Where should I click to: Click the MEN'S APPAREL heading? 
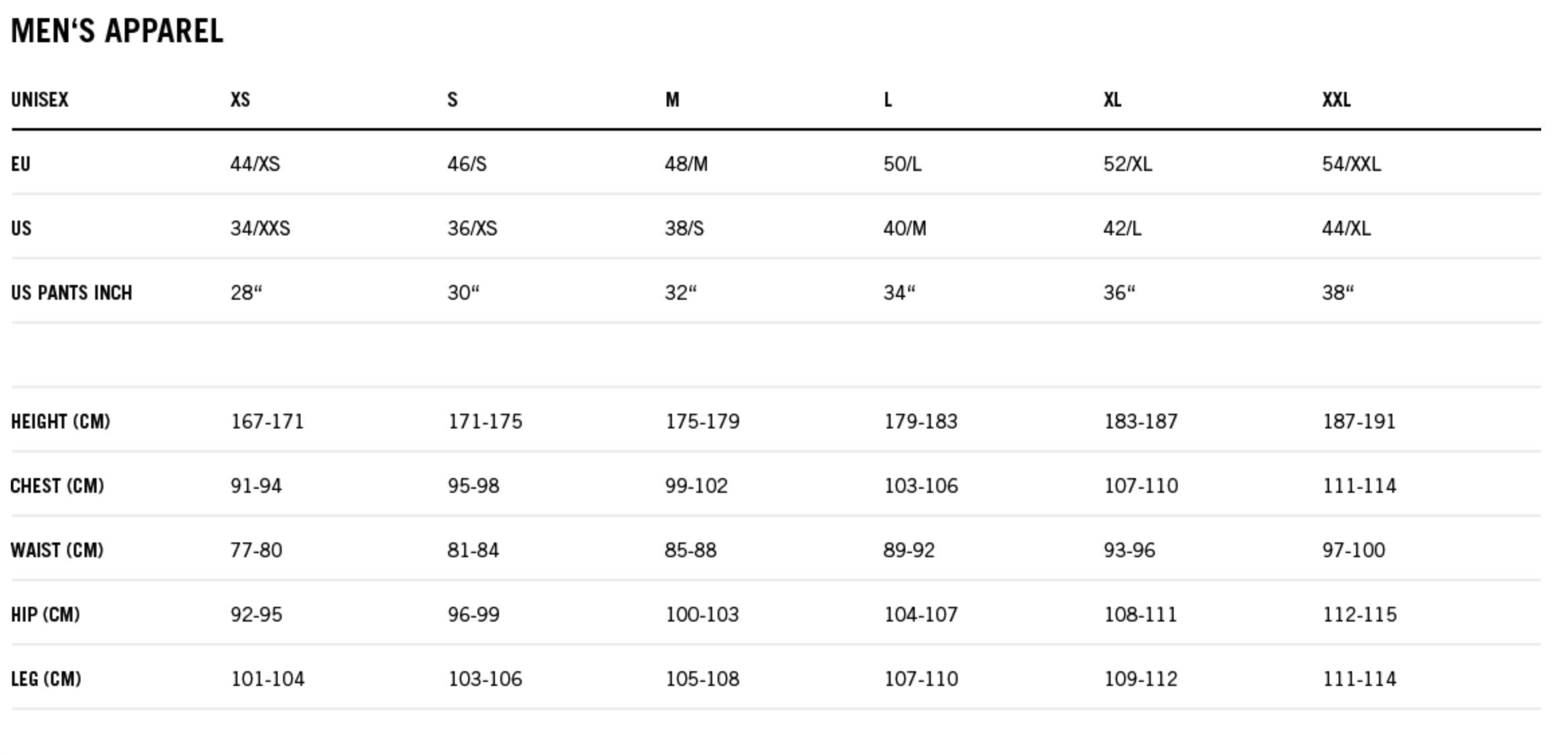pos(117,32)
